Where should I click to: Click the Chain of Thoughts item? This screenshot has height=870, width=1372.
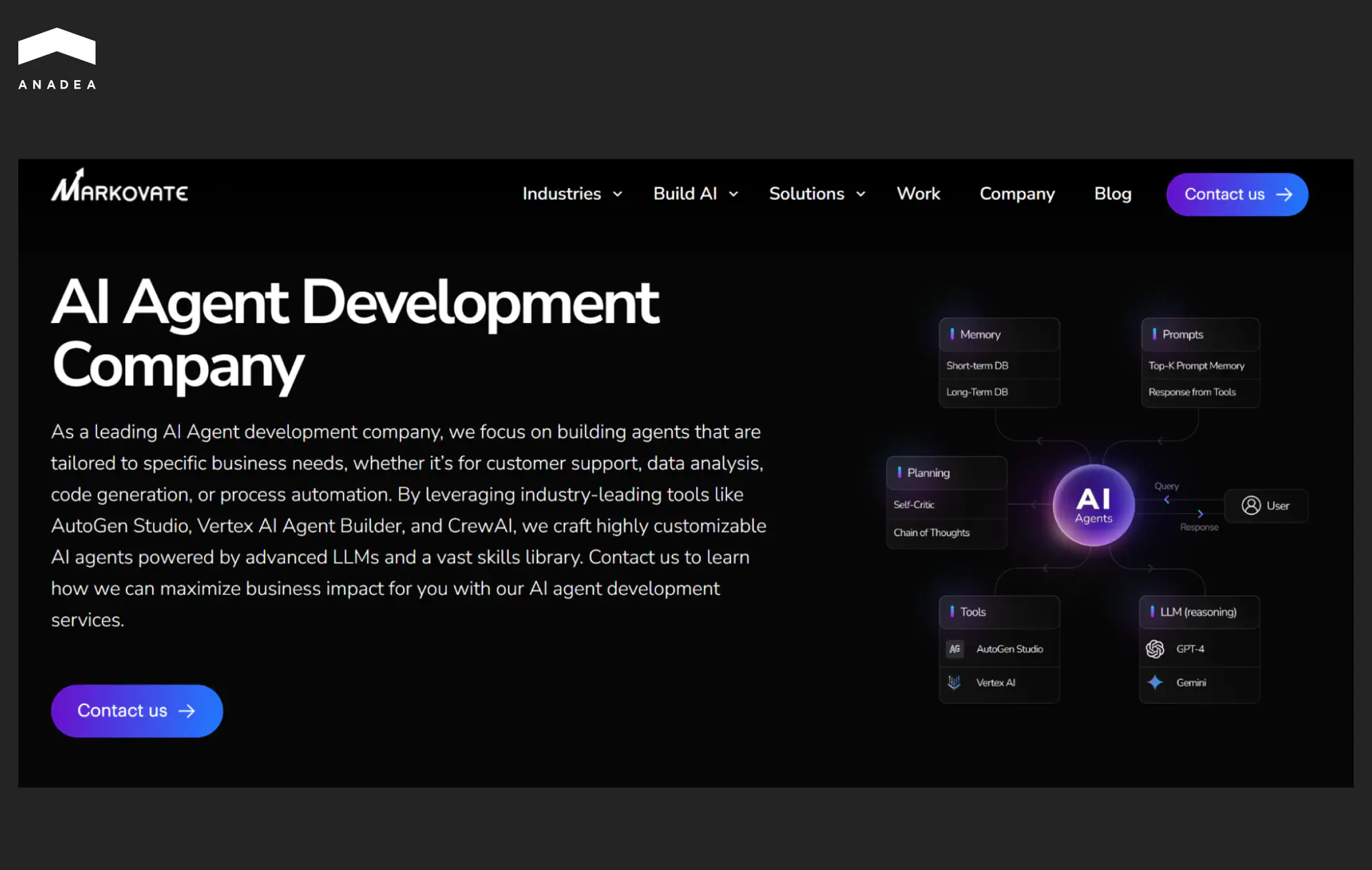pos(931,533)
